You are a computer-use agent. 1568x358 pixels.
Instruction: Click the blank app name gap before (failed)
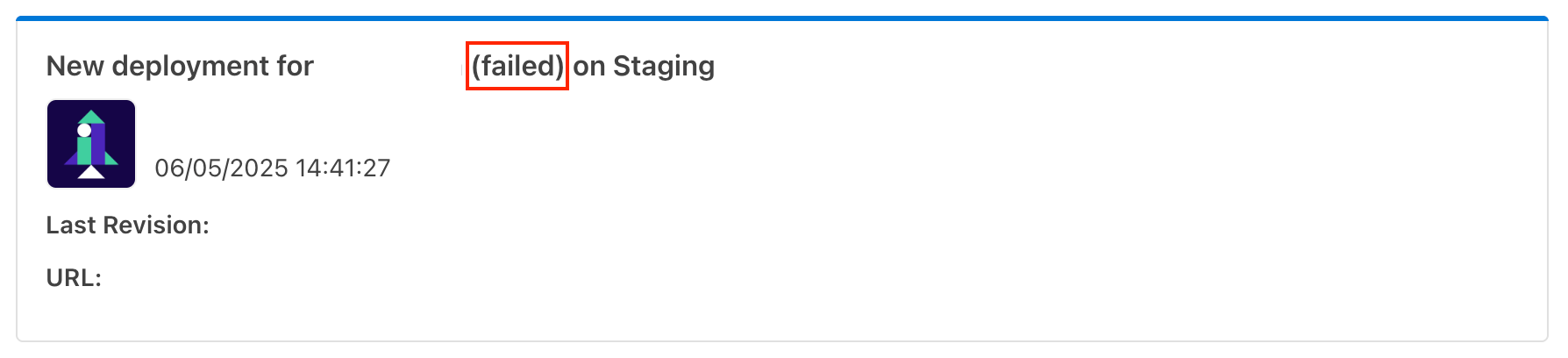click(390, 66)
